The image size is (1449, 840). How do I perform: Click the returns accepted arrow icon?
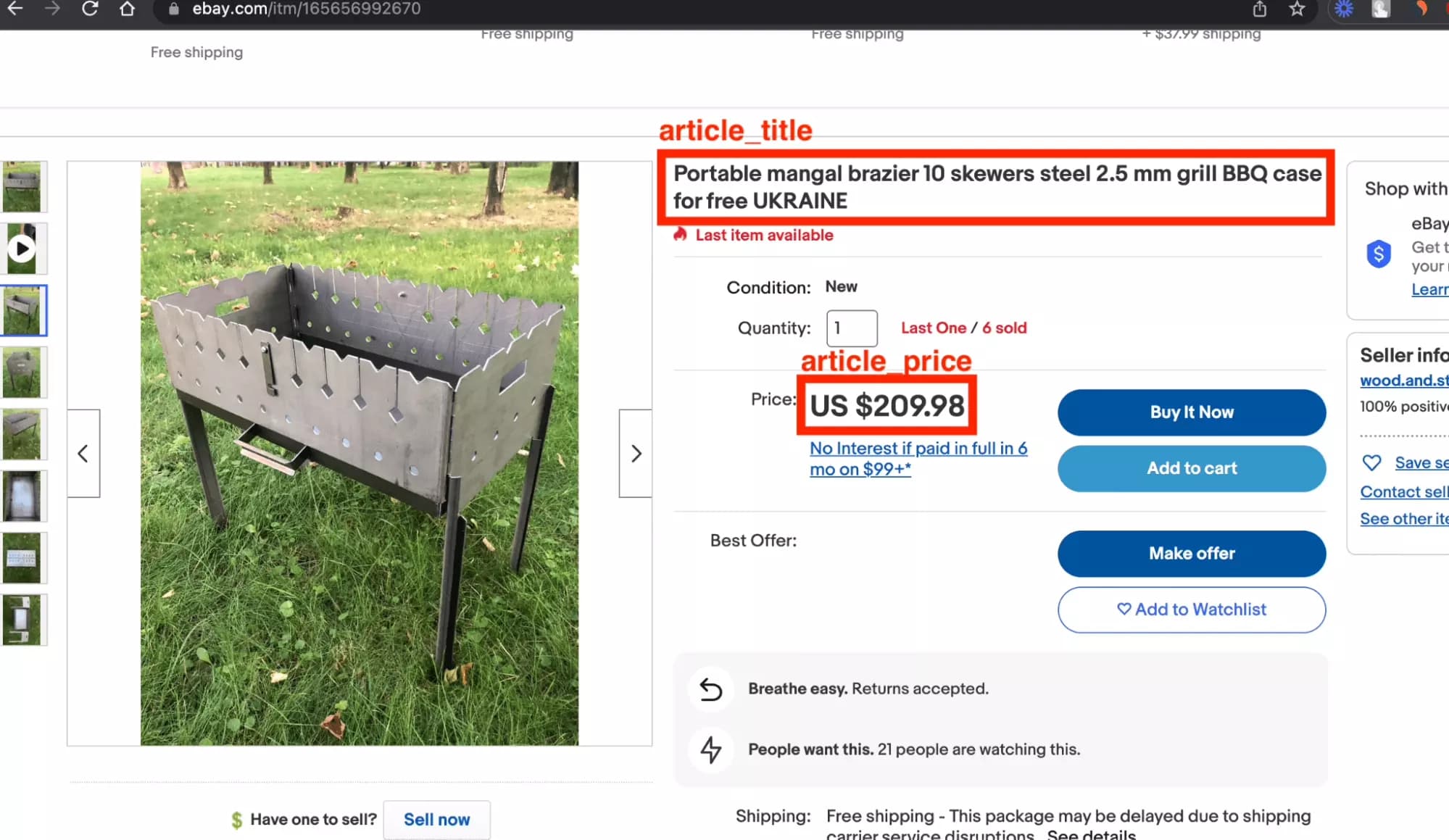[x=711, y=689]
